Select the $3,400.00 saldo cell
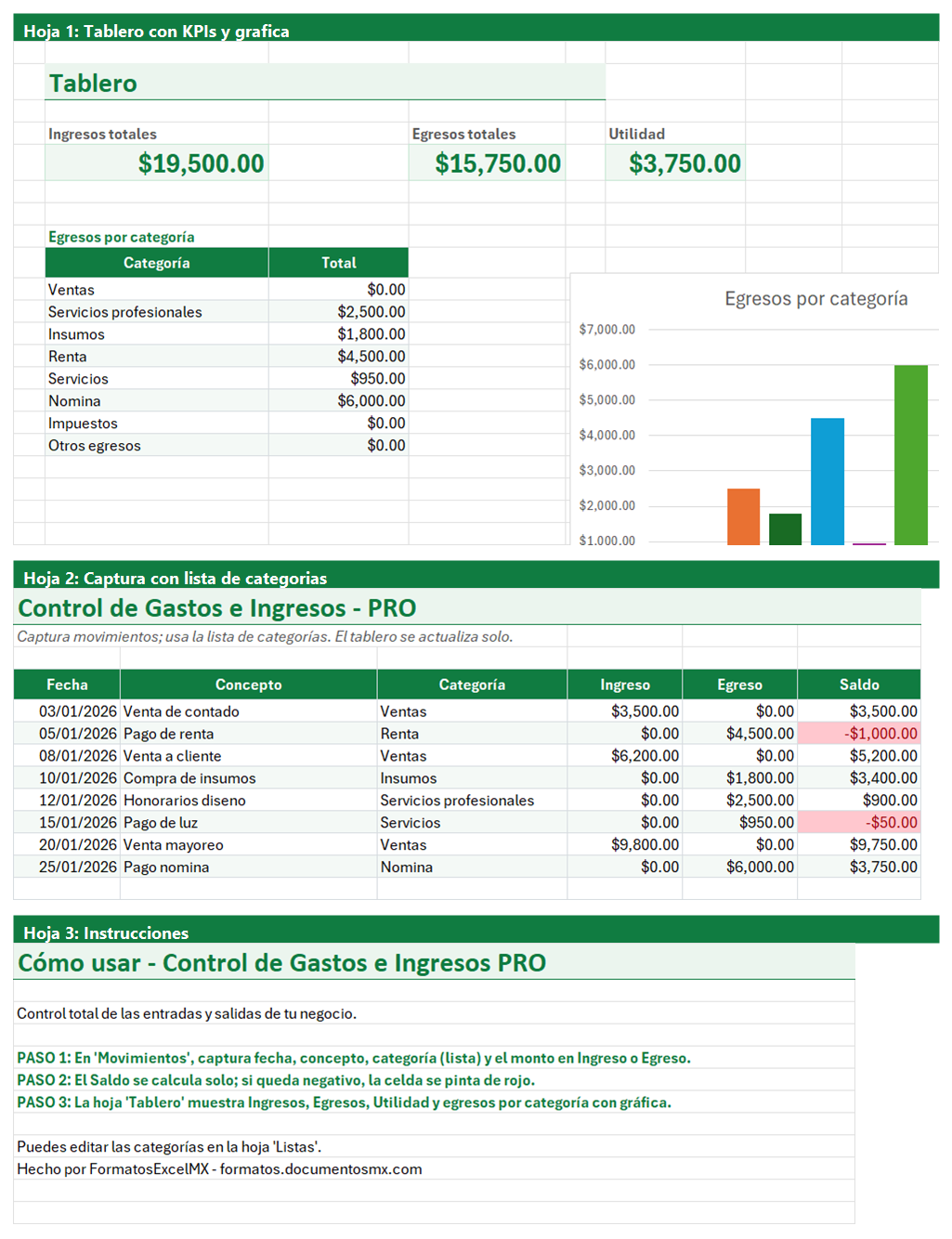This screenshot has width=952, height=1239. [859, 778]
